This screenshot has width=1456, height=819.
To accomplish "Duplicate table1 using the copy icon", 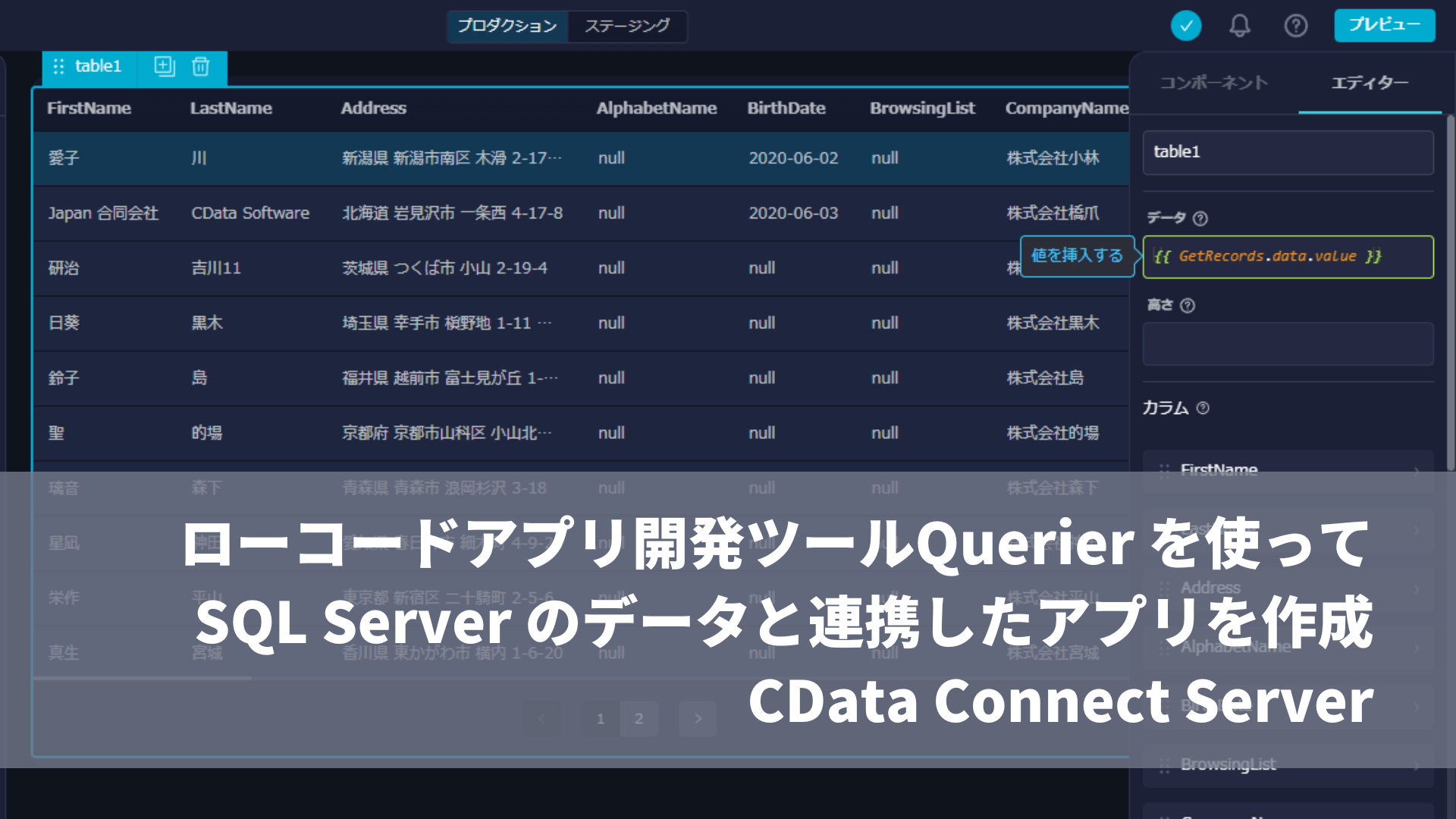I will click(163, 67).
